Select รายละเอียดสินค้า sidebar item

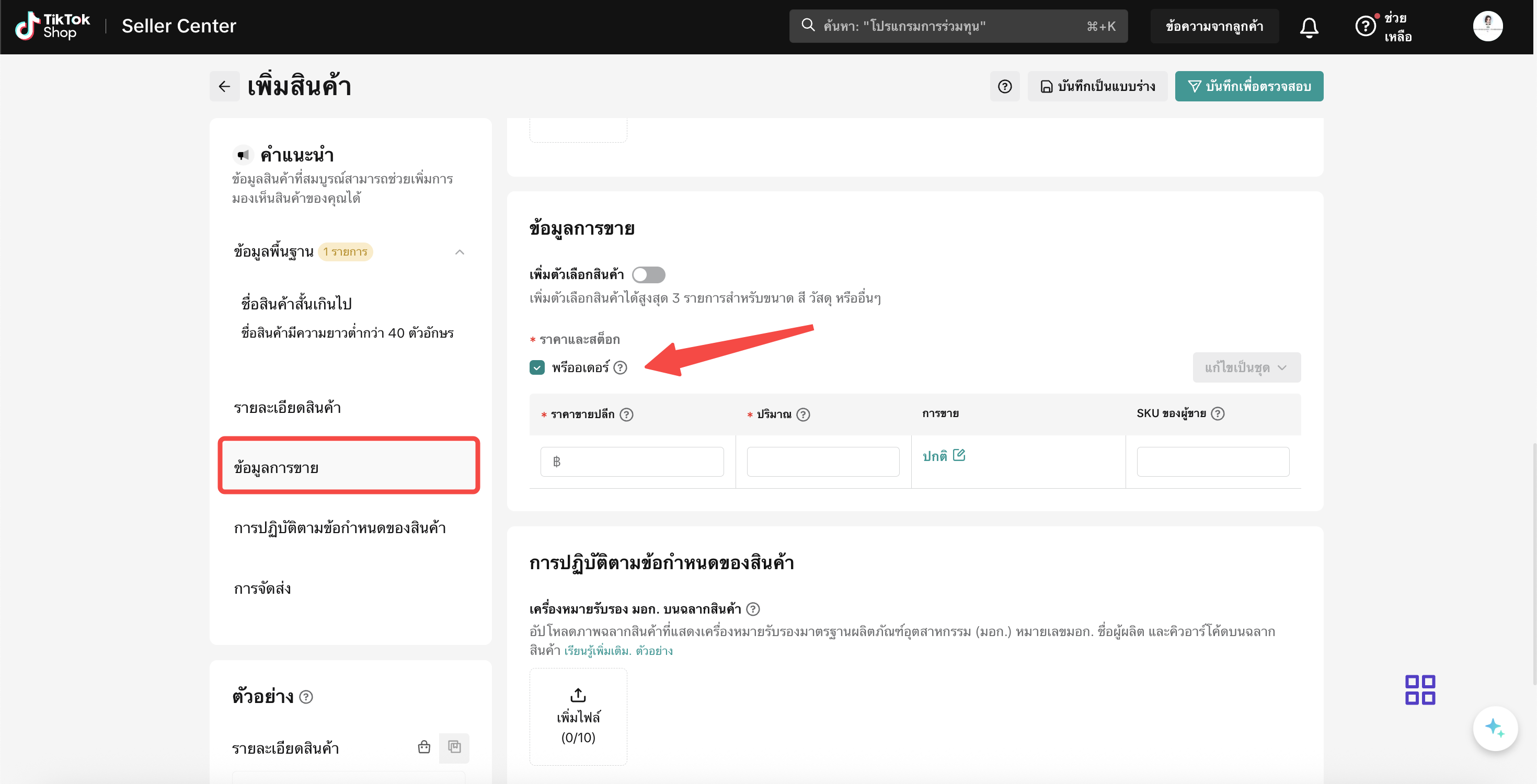click(288, 408)
